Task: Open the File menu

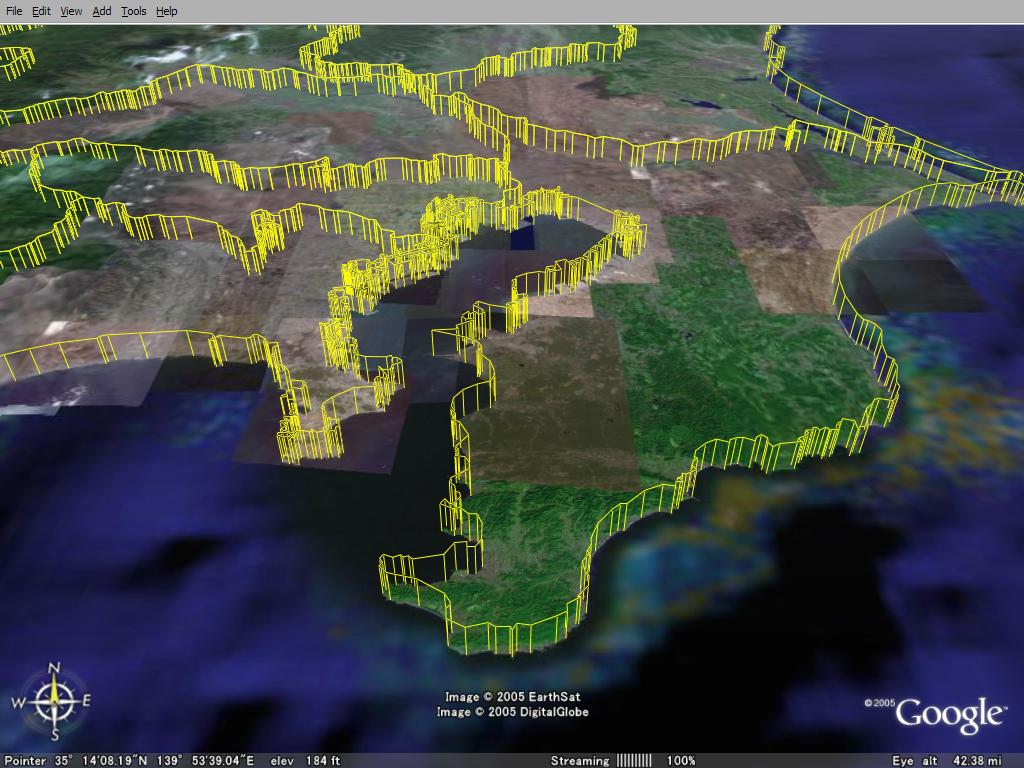Action: (x=14, y=11)
